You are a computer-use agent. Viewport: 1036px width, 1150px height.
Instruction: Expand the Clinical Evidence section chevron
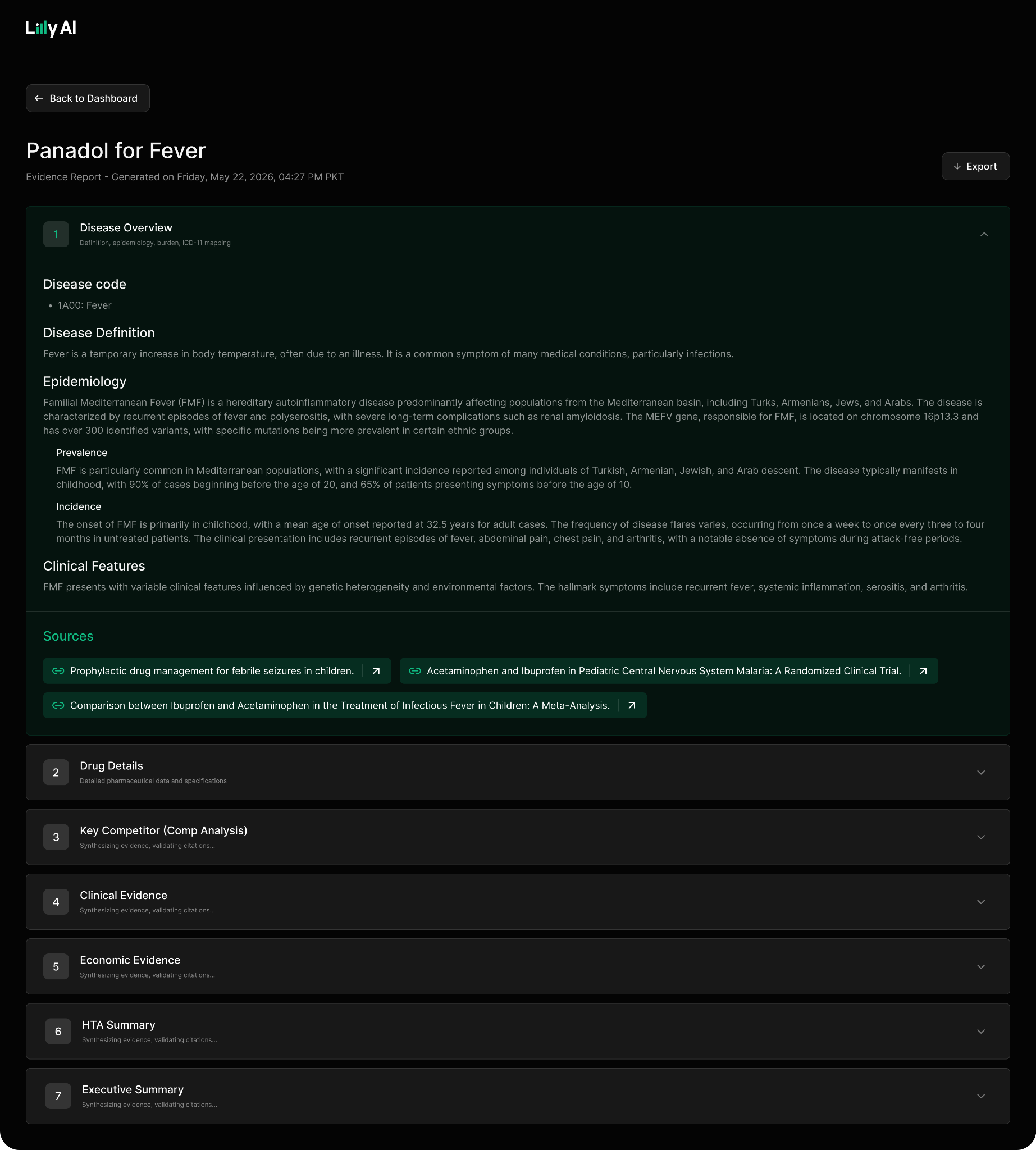tap(981, 902)
